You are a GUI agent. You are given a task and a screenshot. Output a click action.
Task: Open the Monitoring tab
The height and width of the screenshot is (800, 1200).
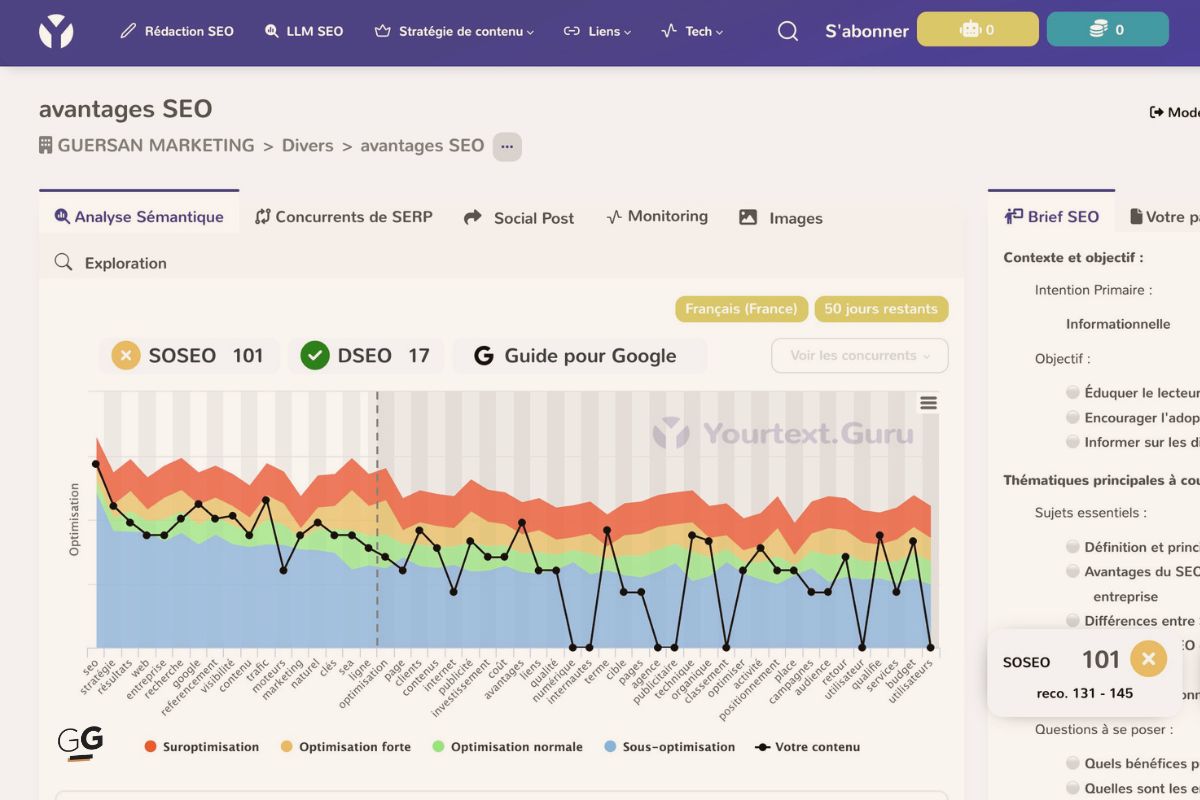click(657, 216)
